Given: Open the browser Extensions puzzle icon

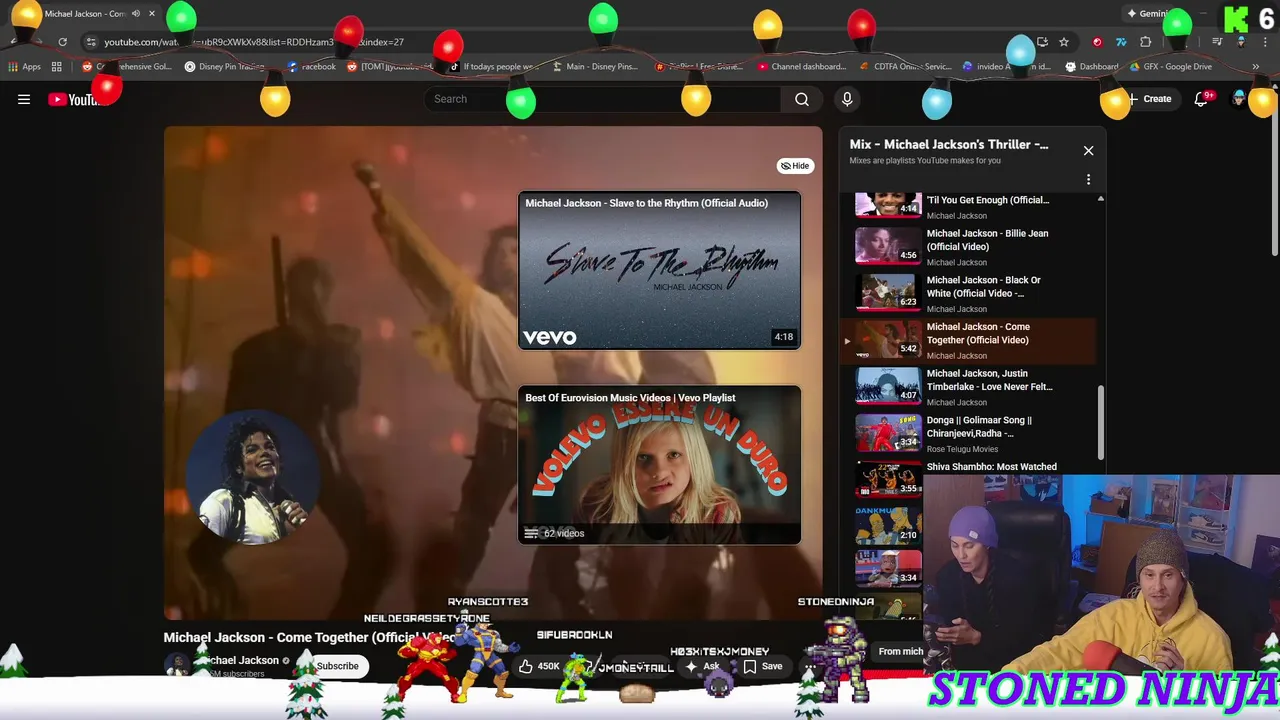Looking at the screenshot, I should tap(1146, 42).
